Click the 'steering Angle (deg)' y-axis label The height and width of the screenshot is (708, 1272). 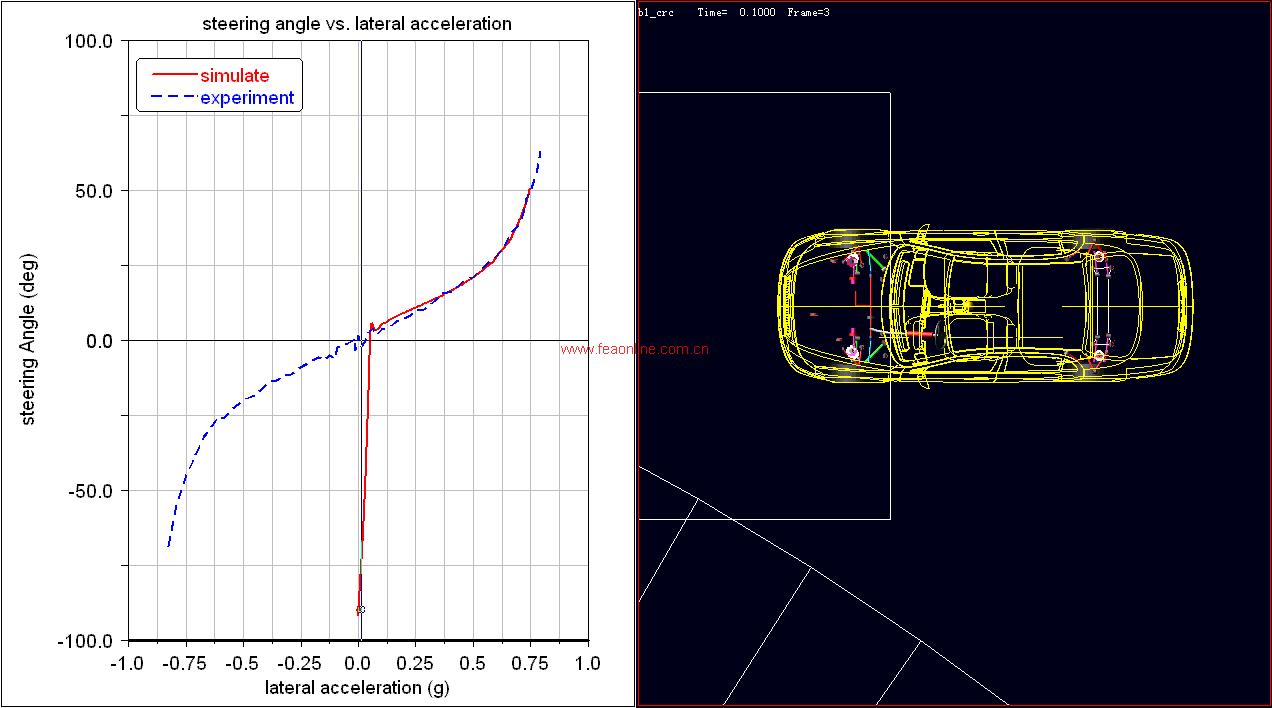point(28,341)
